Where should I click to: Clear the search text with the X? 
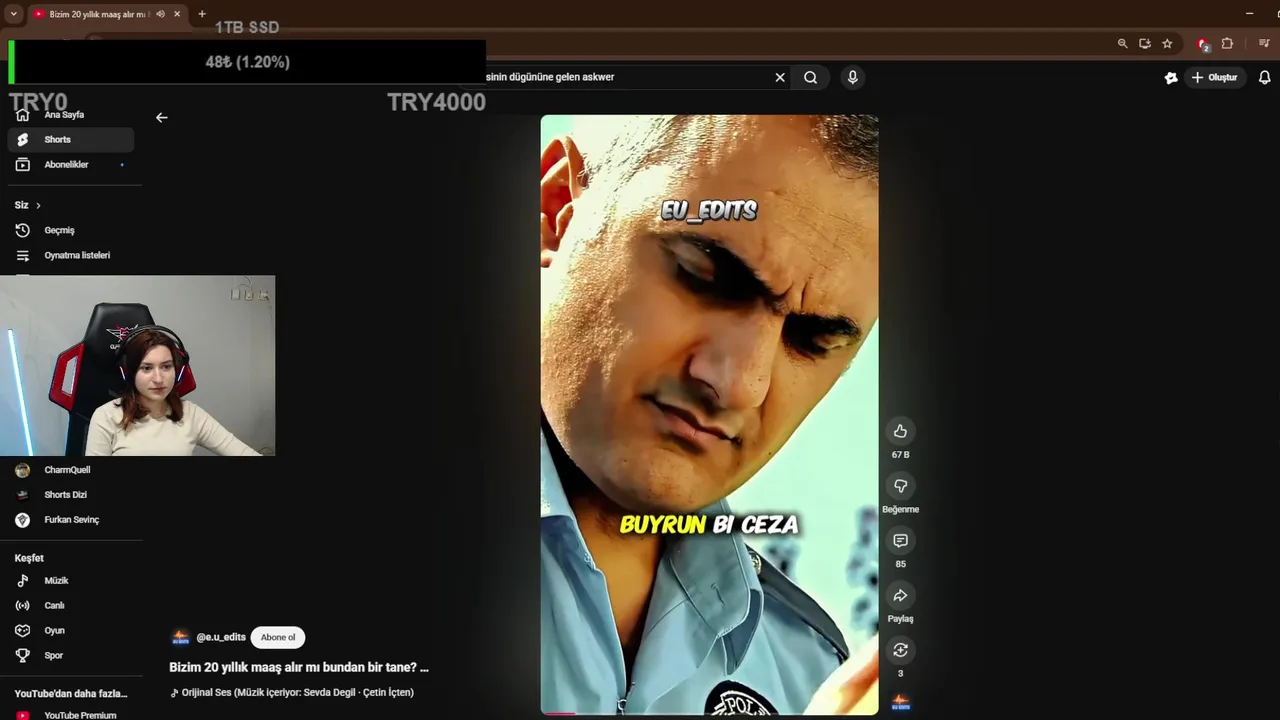click(x=780, y=77)
